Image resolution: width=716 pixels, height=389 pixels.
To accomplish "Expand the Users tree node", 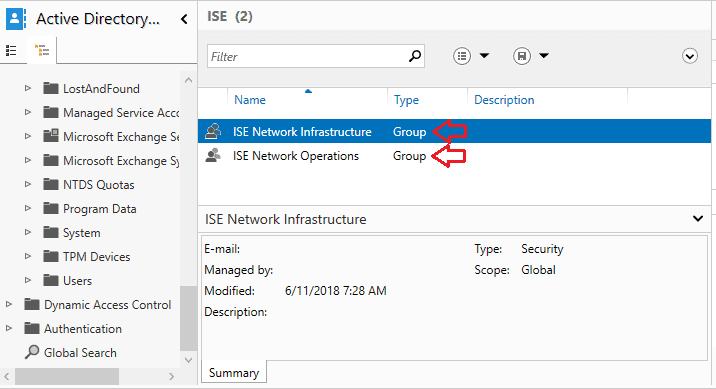I will coord(28,280).
